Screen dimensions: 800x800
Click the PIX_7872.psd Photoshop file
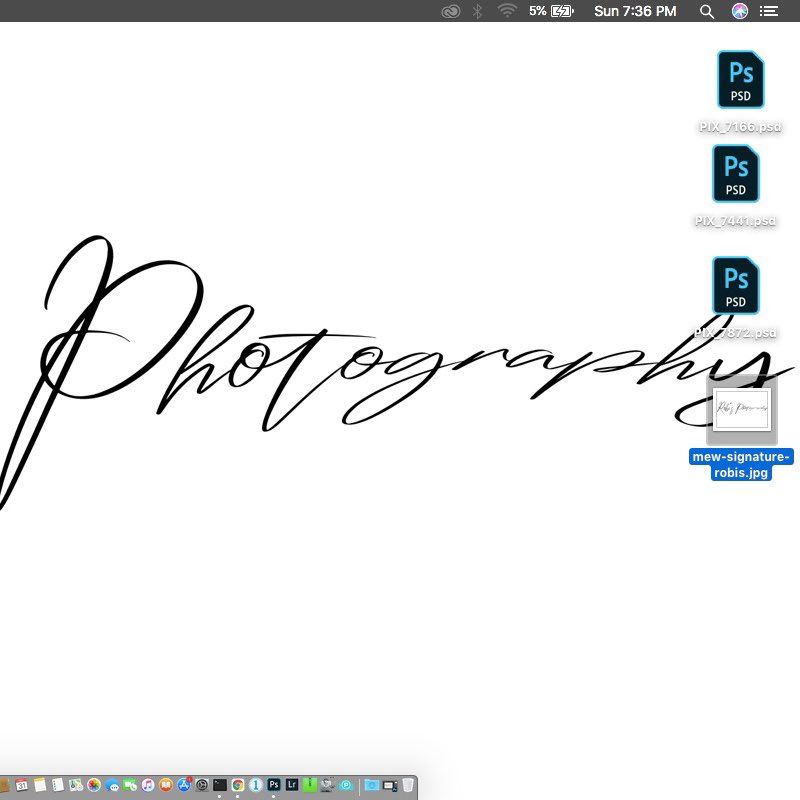(x=736, y=286)
